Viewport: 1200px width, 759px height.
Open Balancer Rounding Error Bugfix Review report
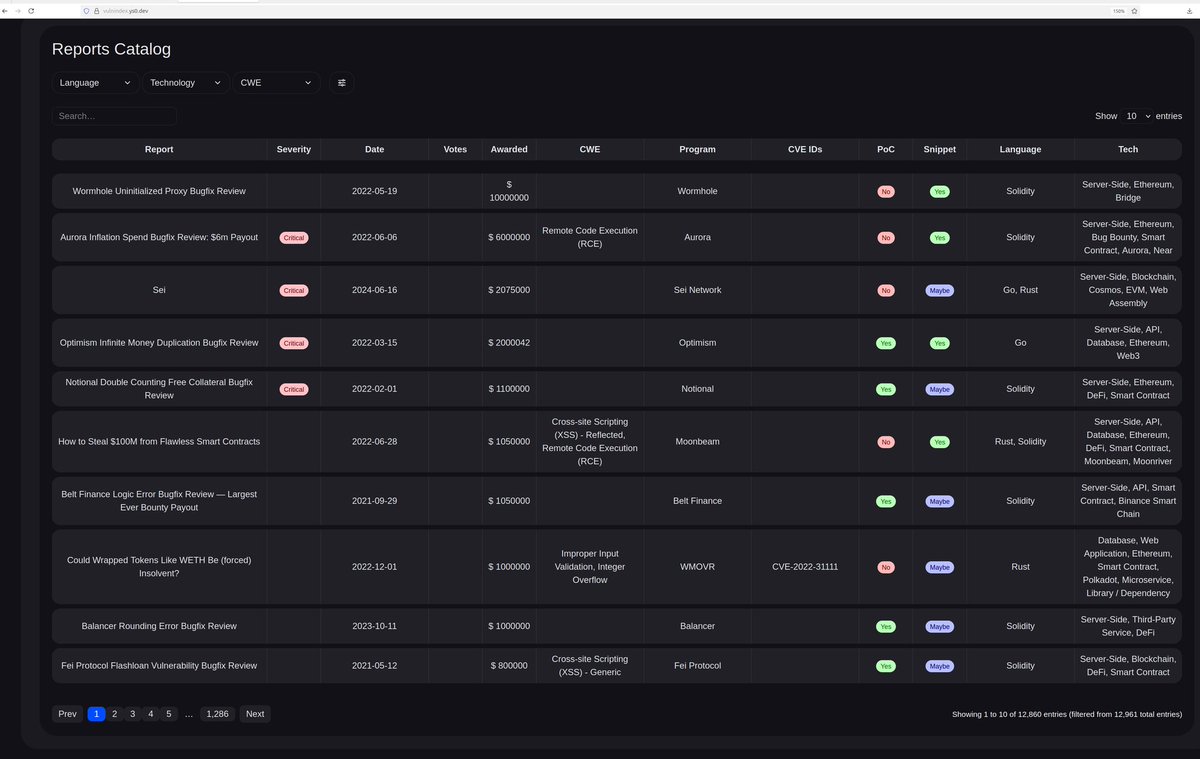pyautogui.click(x=159, y=626)
